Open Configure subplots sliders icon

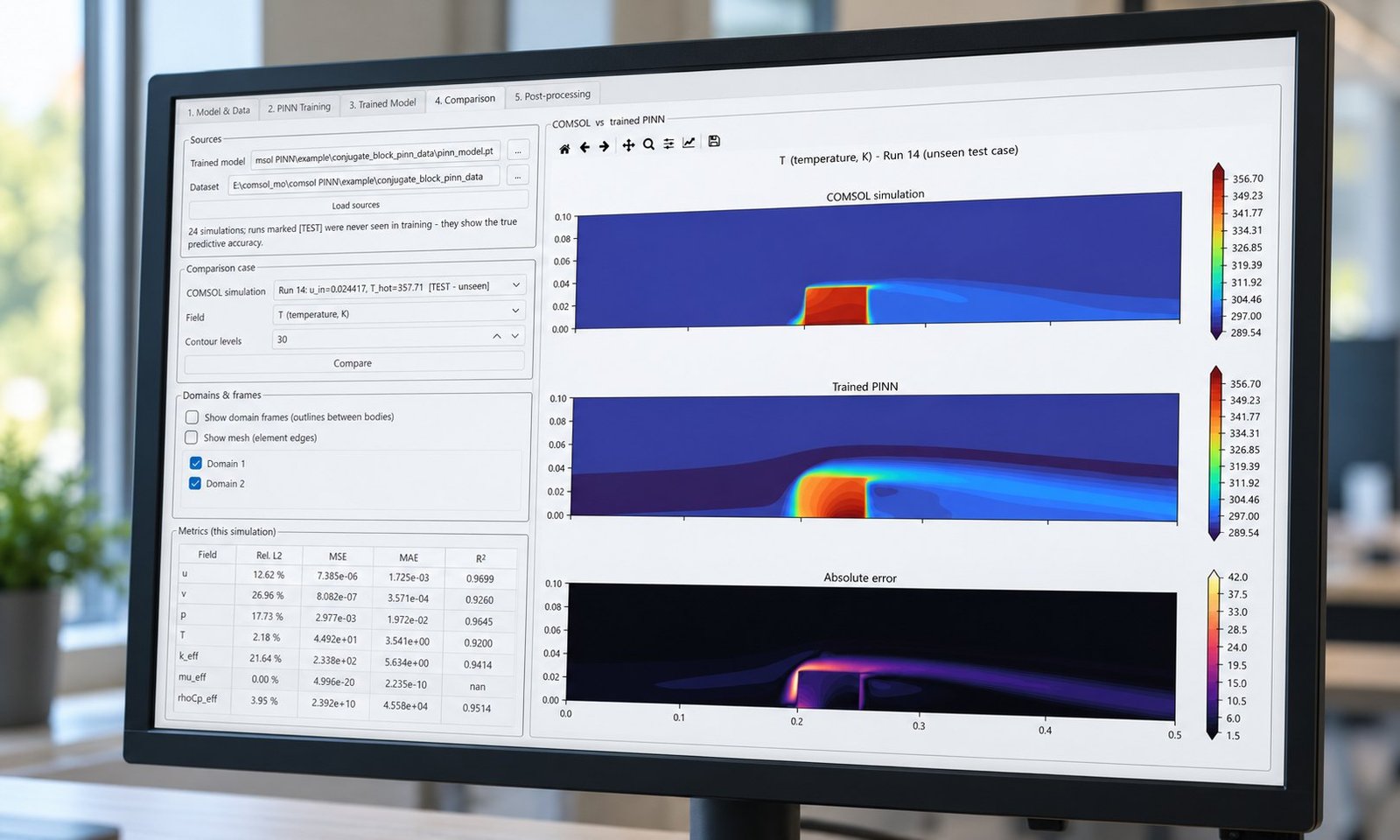(668, 143)
